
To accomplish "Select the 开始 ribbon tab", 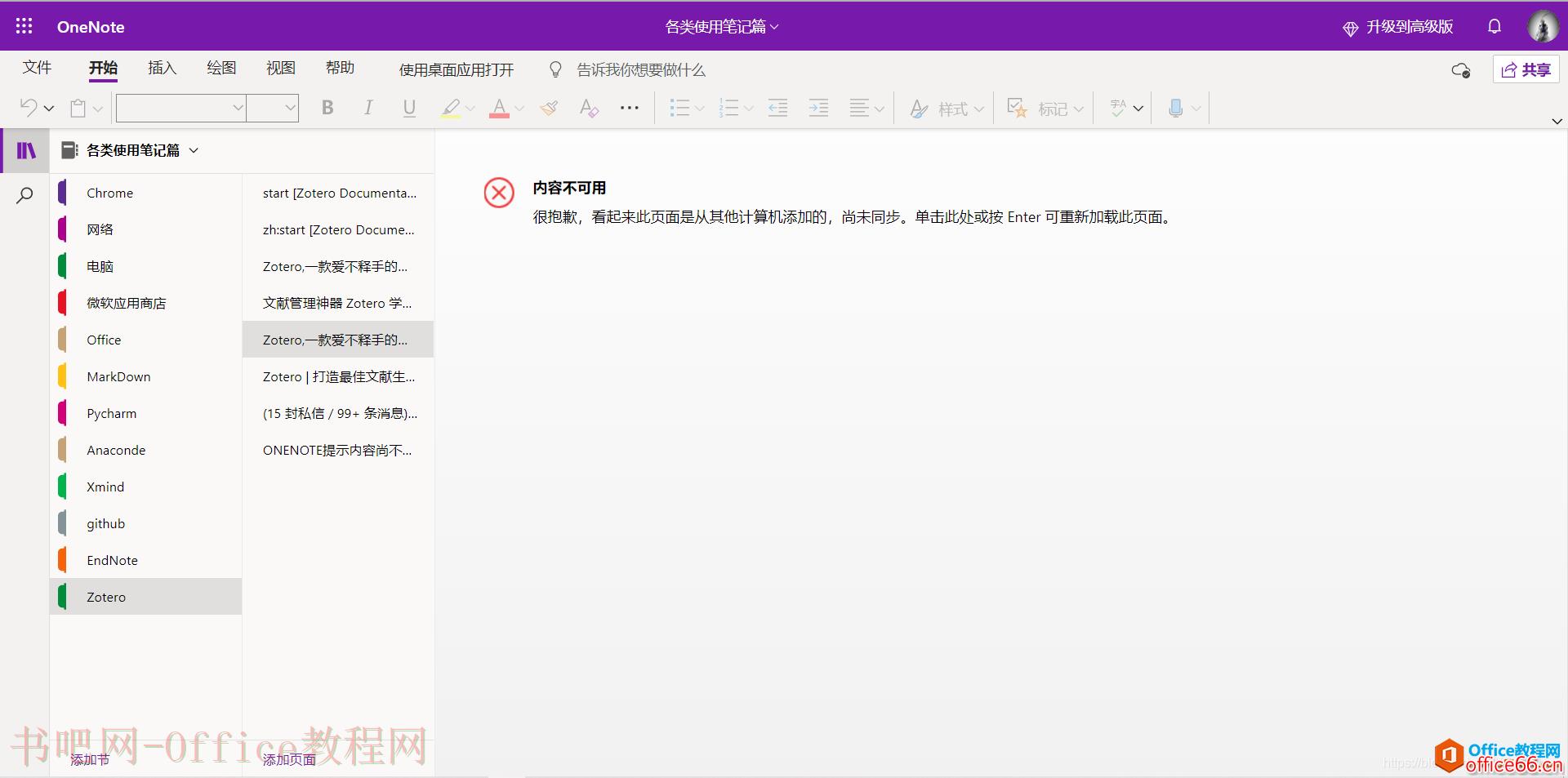I will point(103,68).
